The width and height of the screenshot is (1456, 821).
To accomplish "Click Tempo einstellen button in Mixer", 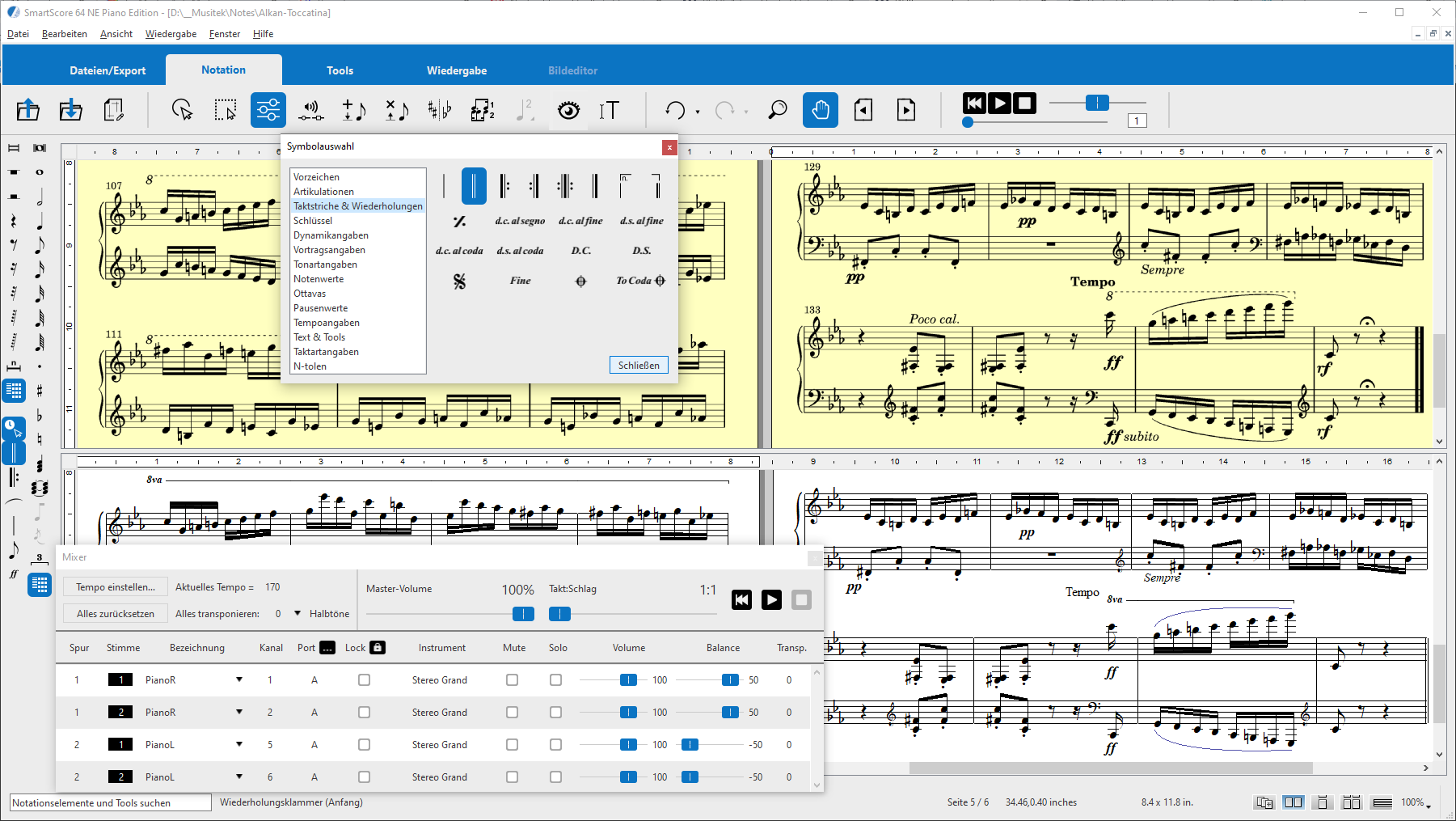I will [115, 587].
